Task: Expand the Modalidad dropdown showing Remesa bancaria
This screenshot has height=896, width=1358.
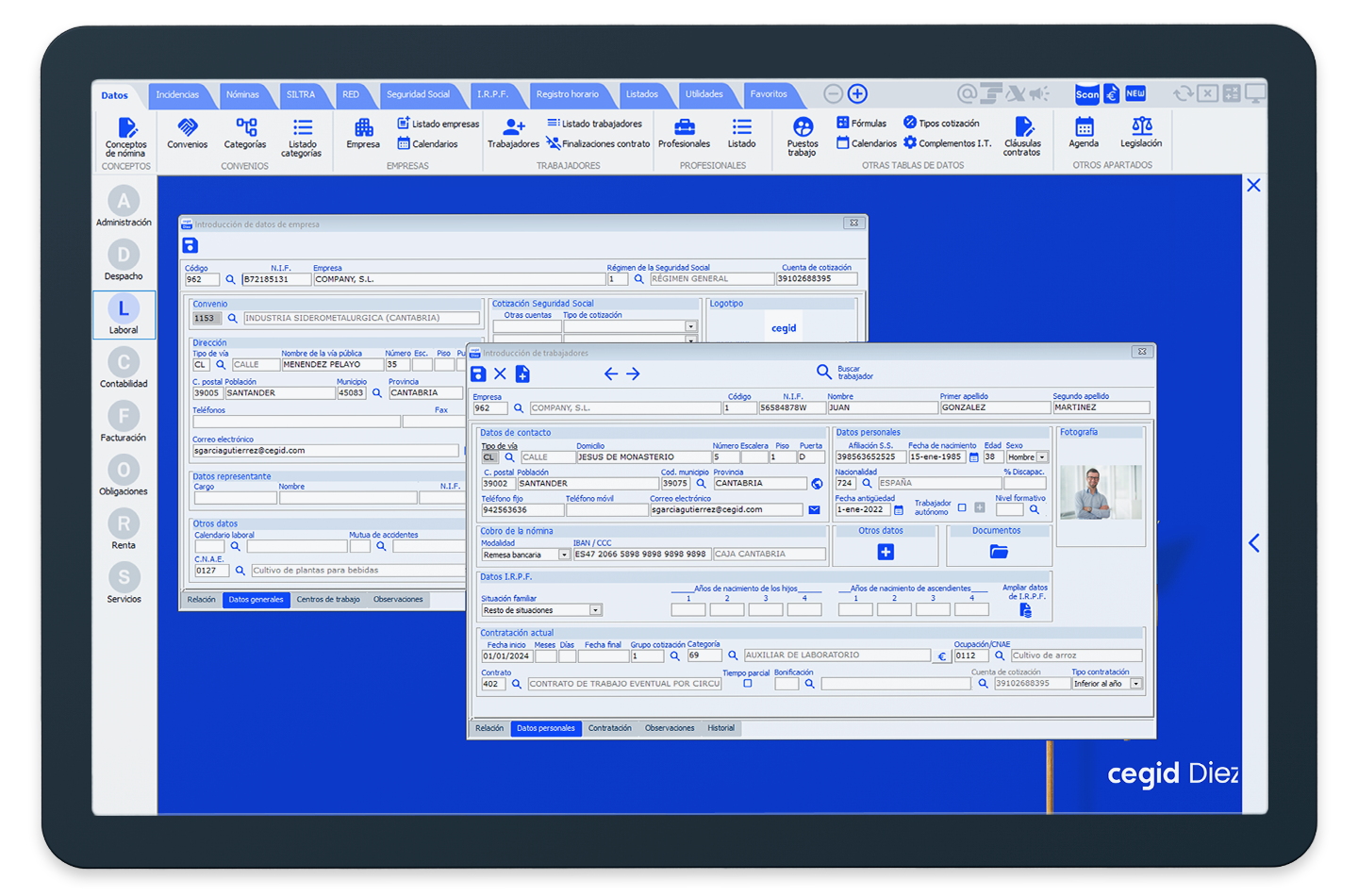Action: tap(564, 555)
